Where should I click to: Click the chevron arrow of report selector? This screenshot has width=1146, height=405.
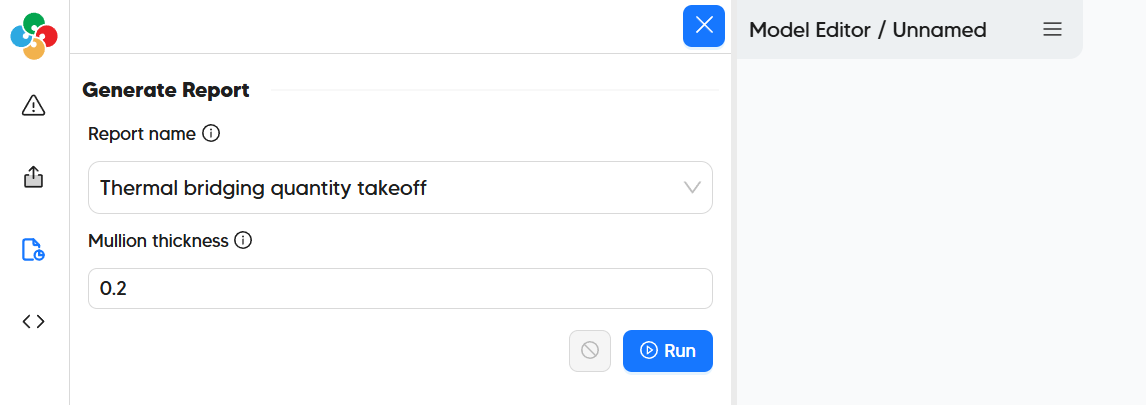pos(692,188)
